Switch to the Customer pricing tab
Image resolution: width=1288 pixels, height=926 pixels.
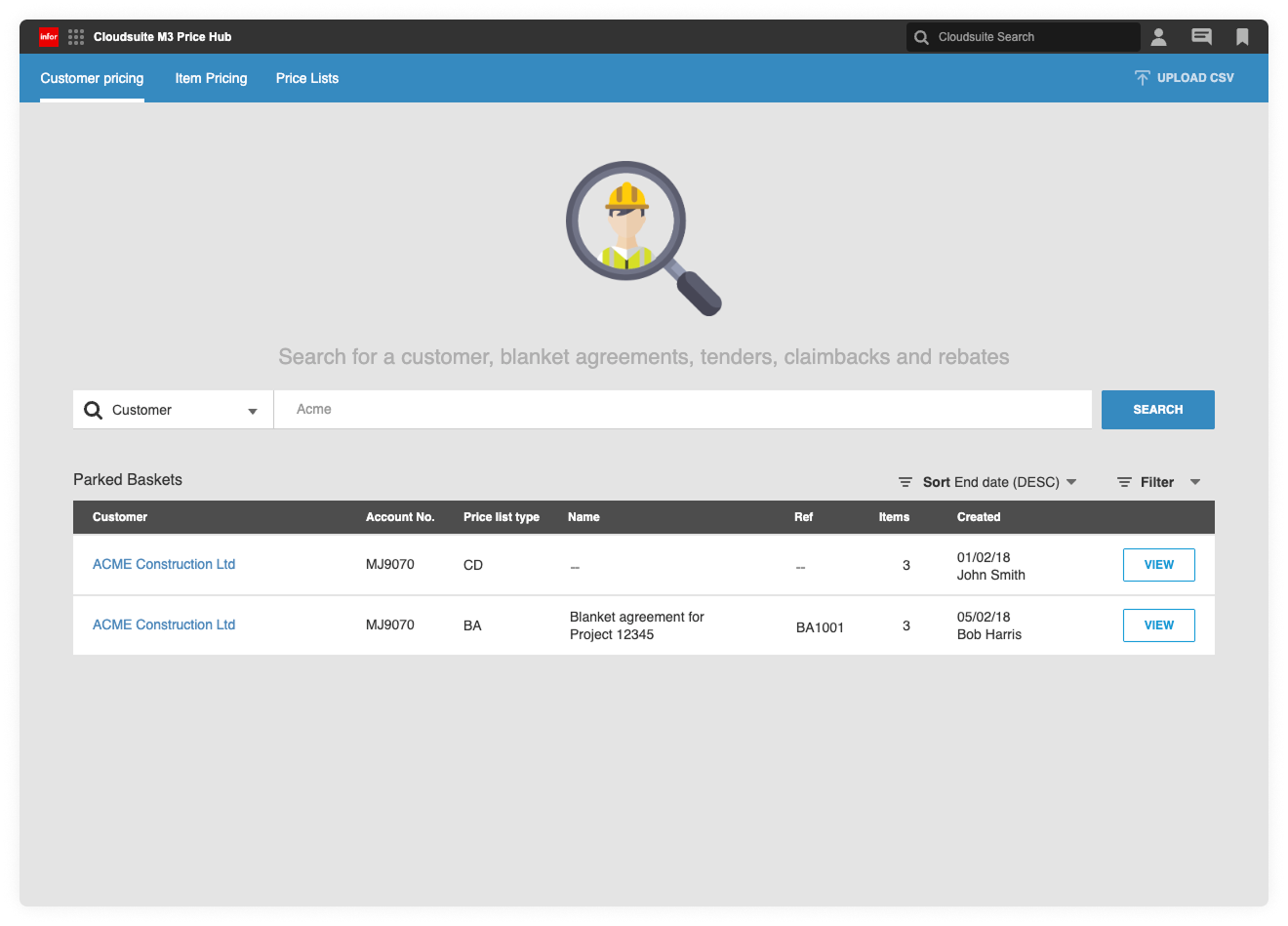point(92,78)
